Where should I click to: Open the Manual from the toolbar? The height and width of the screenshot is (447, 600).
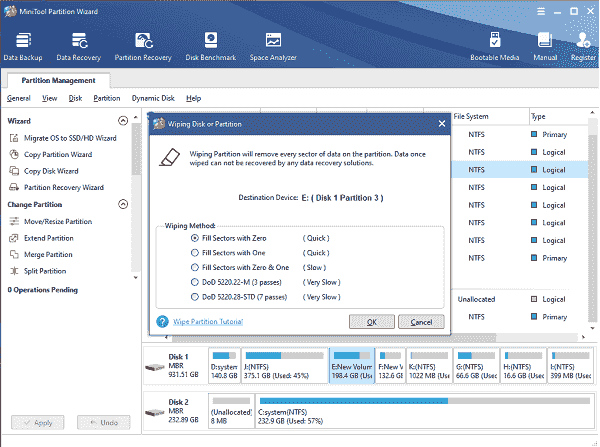(545, 46)
